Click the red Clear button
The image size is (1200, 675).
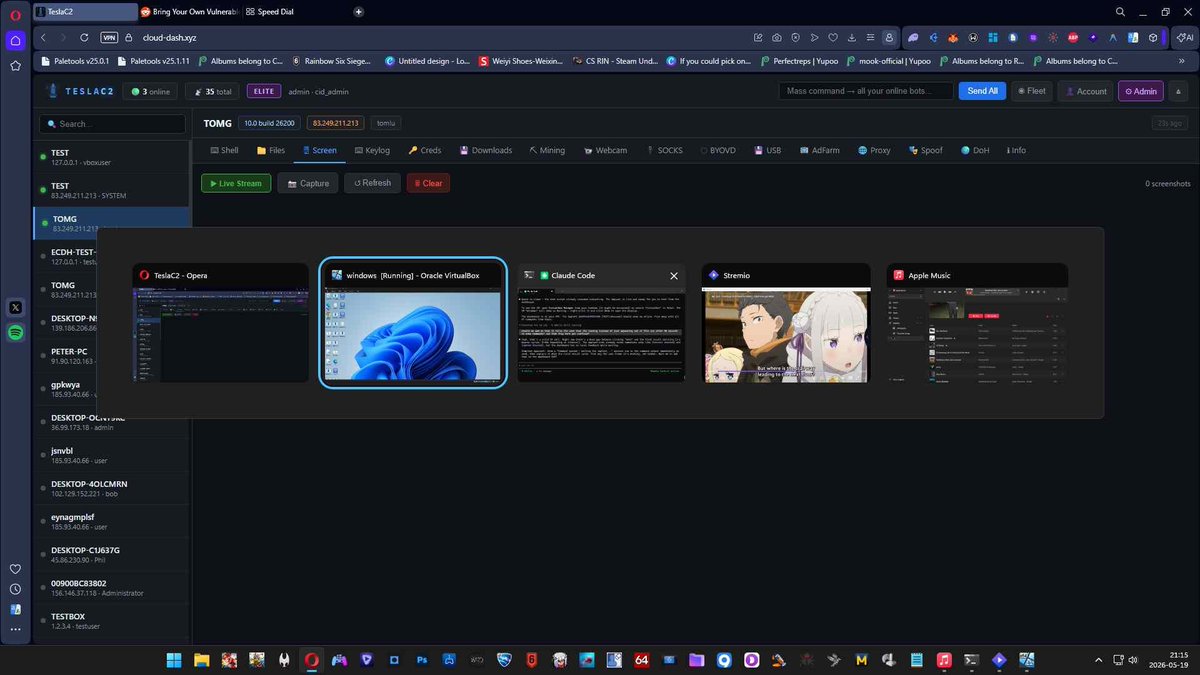pyautogui.click(x=428, y=183)
